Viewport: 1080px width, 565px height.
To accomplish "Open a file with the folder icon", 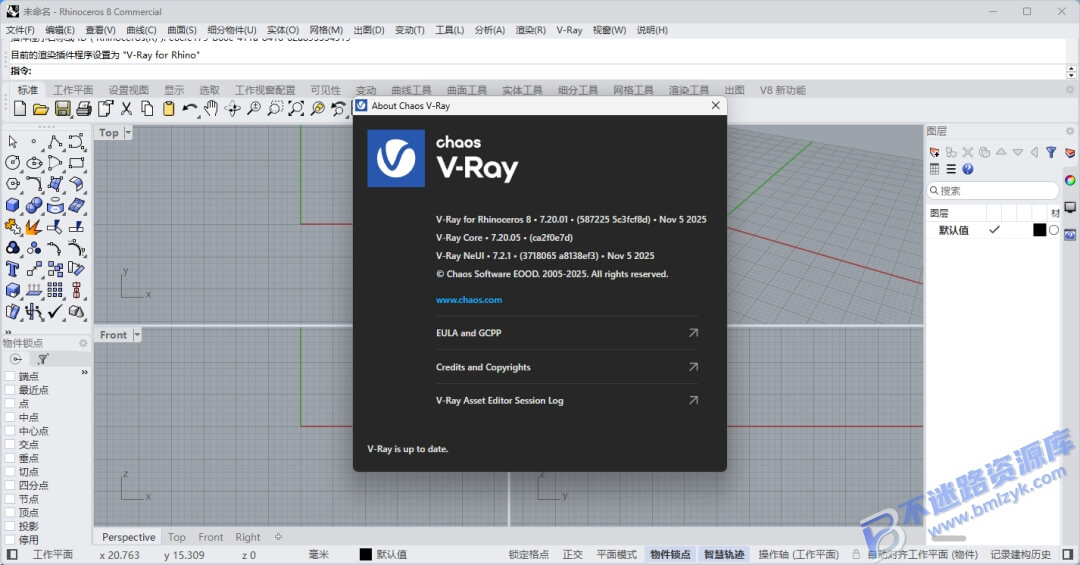I will [x=41, y=108].
